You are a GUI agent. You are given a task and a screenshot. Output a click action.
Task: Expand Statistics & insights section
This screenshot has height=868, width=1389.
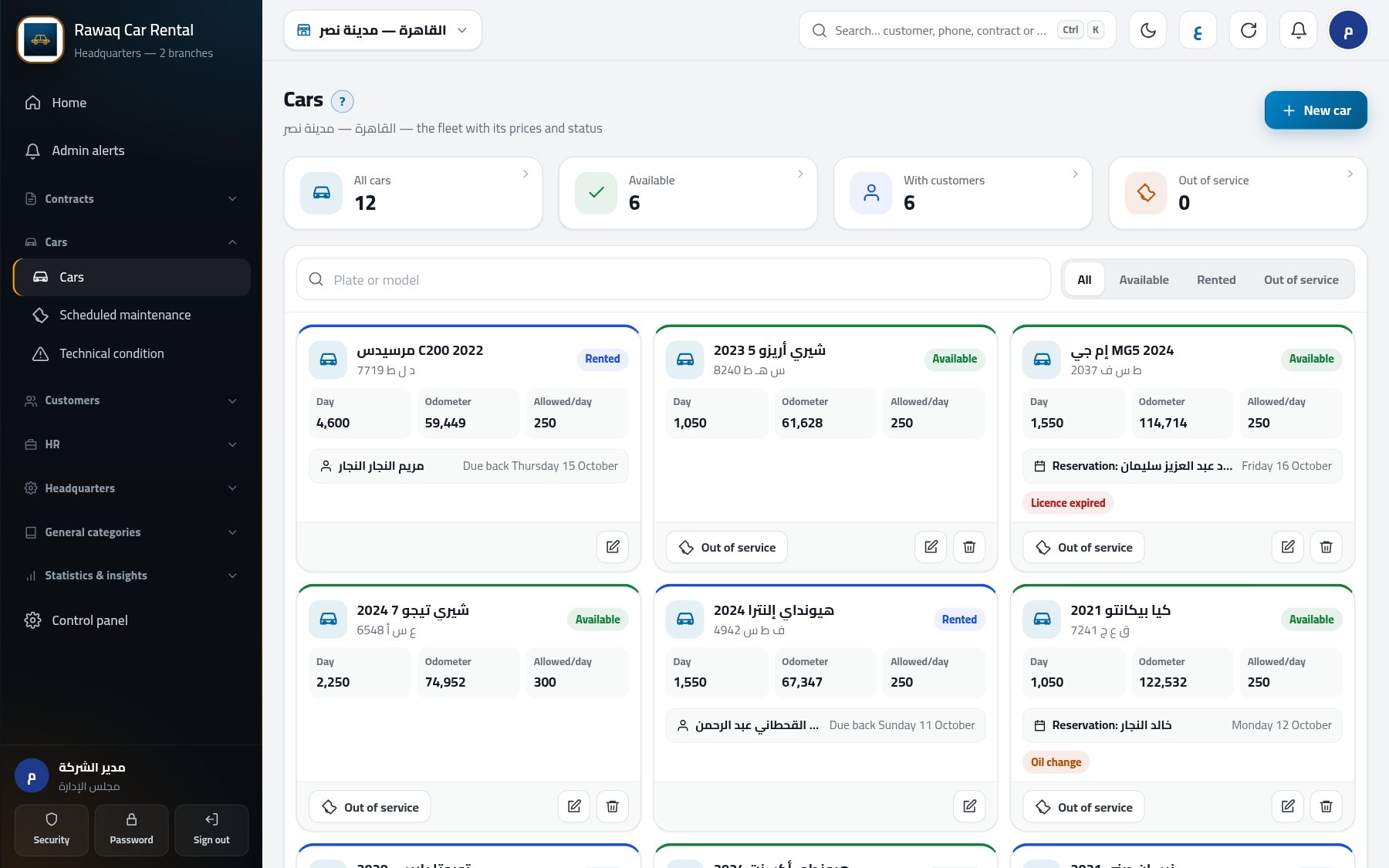[x=131, y=576]
